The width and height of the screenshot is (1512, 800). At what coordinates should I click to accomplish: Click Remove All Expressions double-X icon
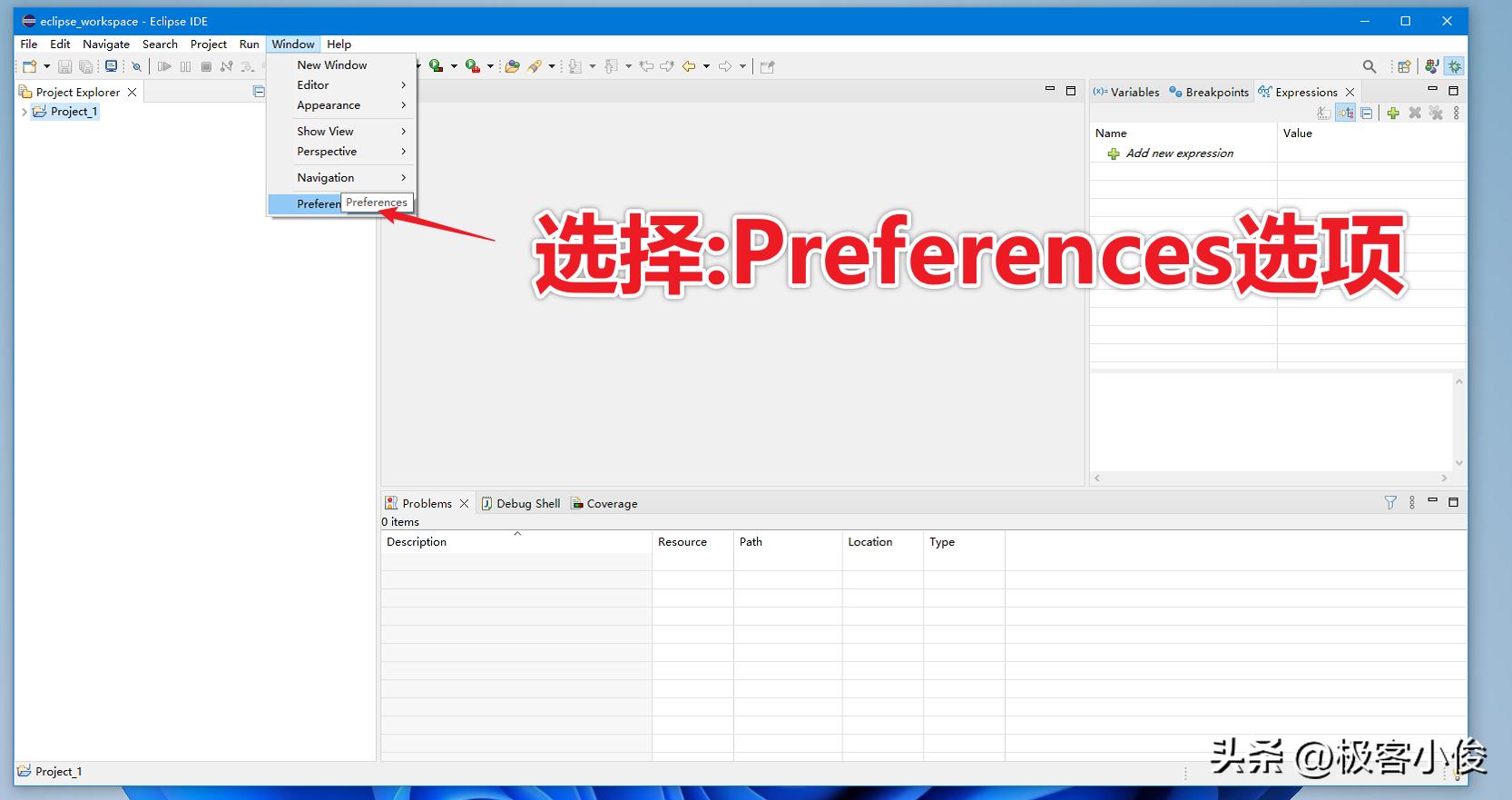[1436, 114]
